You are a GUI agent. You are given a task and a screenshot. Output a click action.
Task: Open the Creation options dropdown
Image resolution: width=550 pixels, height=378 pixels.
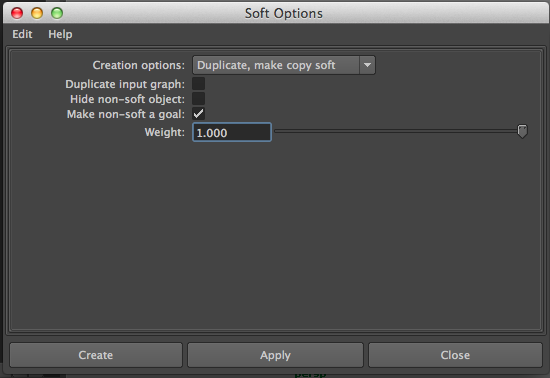(284, 65)
